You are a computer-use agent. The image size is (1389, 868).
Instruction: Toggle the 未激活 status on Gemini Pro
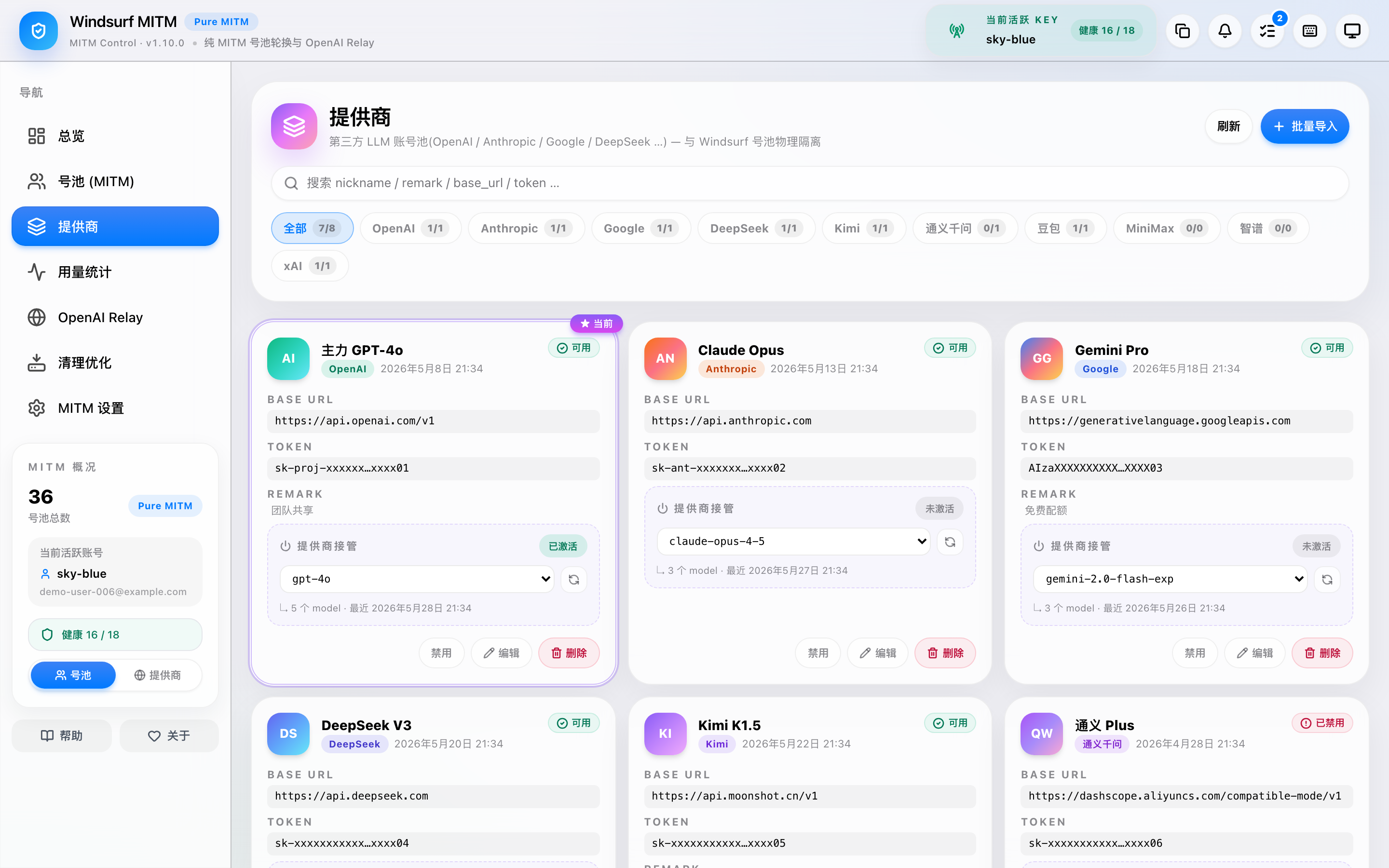(x=1316, y=546)
